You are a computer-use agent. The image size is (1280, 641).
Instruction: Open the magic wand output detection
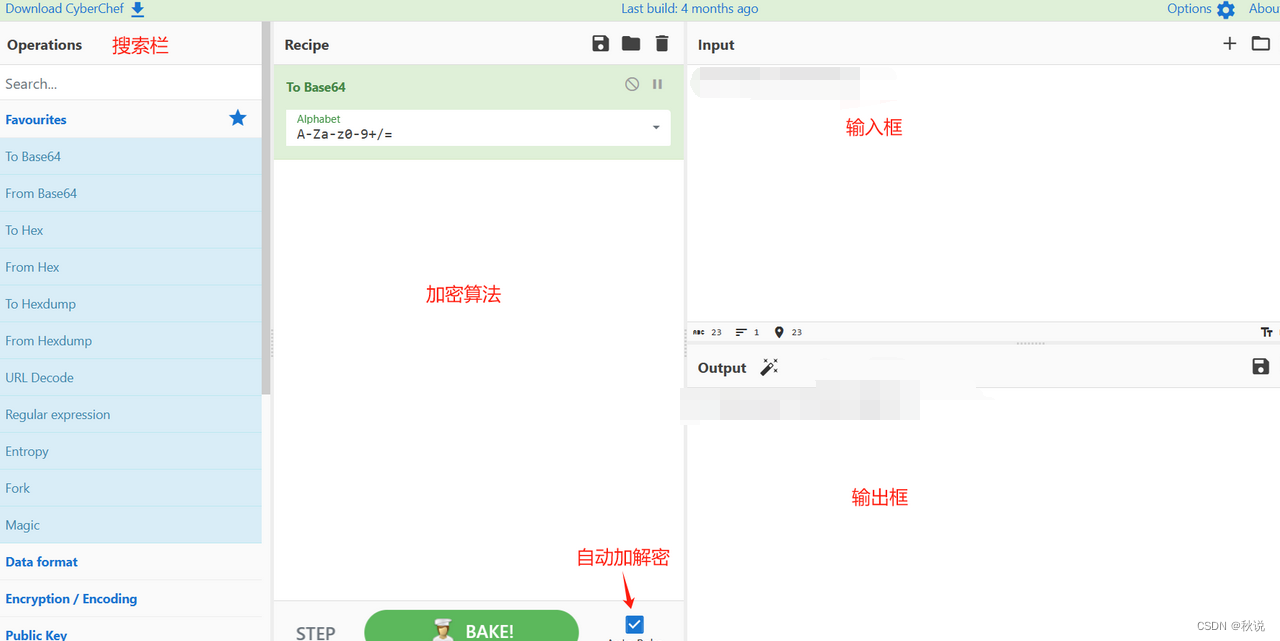pyautogui.click(x=769, y=367)
